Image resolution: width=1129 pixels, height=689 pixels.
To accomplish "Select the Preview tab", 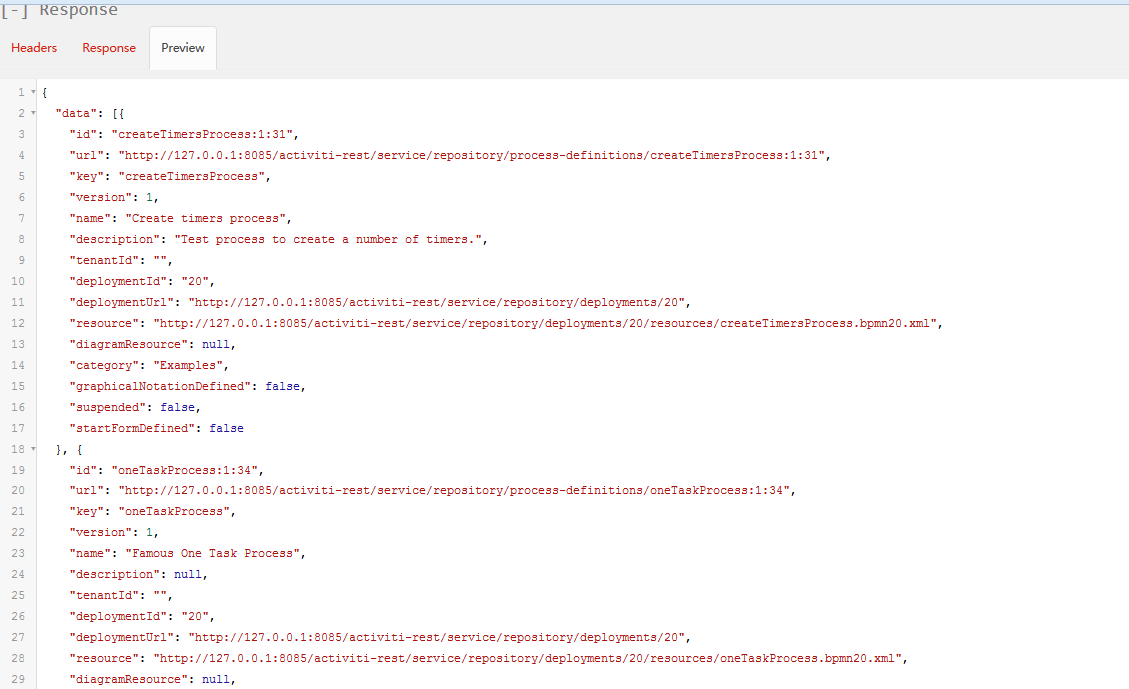I will pyautogui.click(x=183, y=48).
